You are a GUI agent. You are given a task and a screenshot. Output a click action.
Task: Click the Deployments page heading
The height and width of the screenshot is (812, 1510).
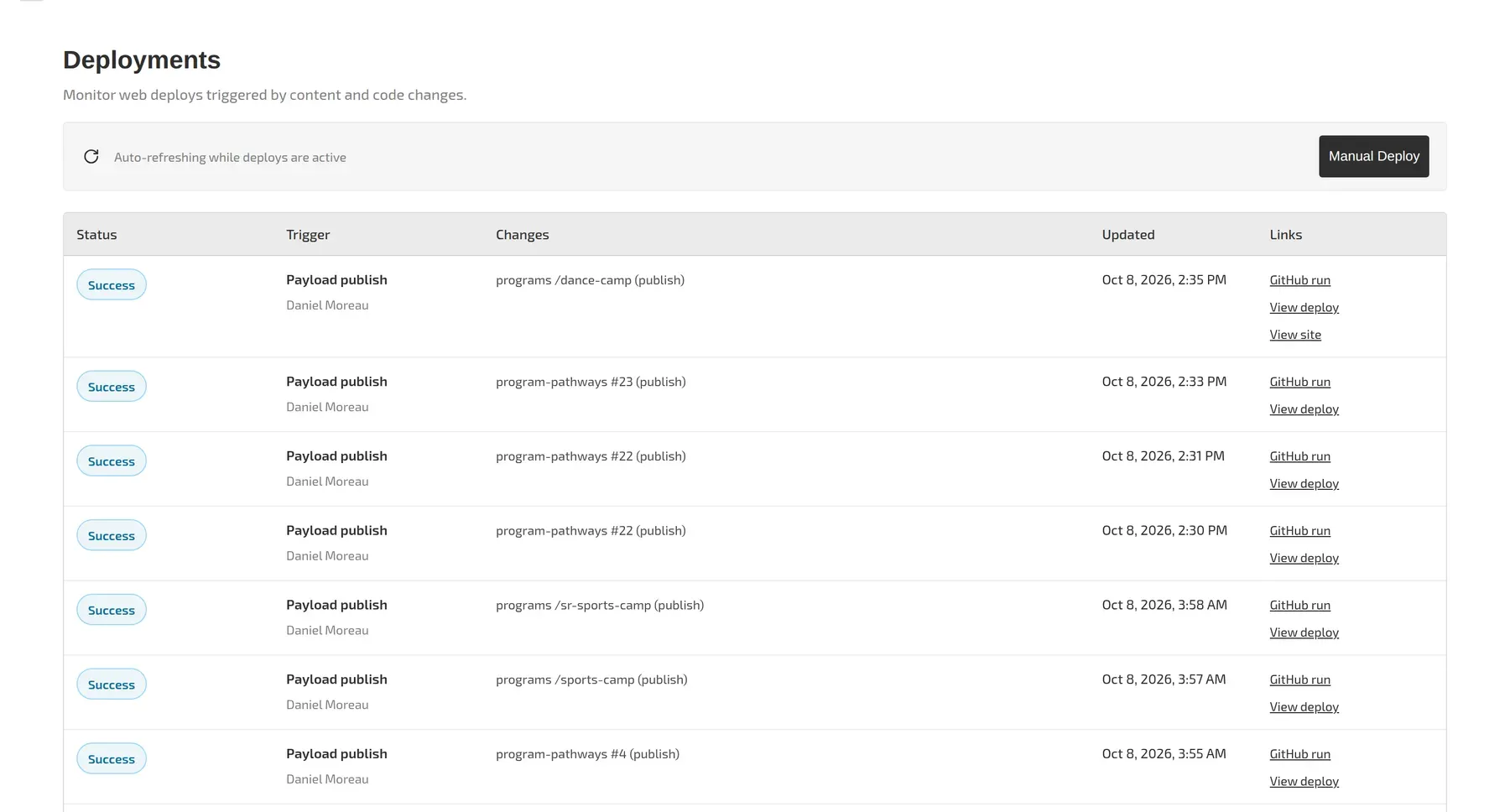pos(142,60)
